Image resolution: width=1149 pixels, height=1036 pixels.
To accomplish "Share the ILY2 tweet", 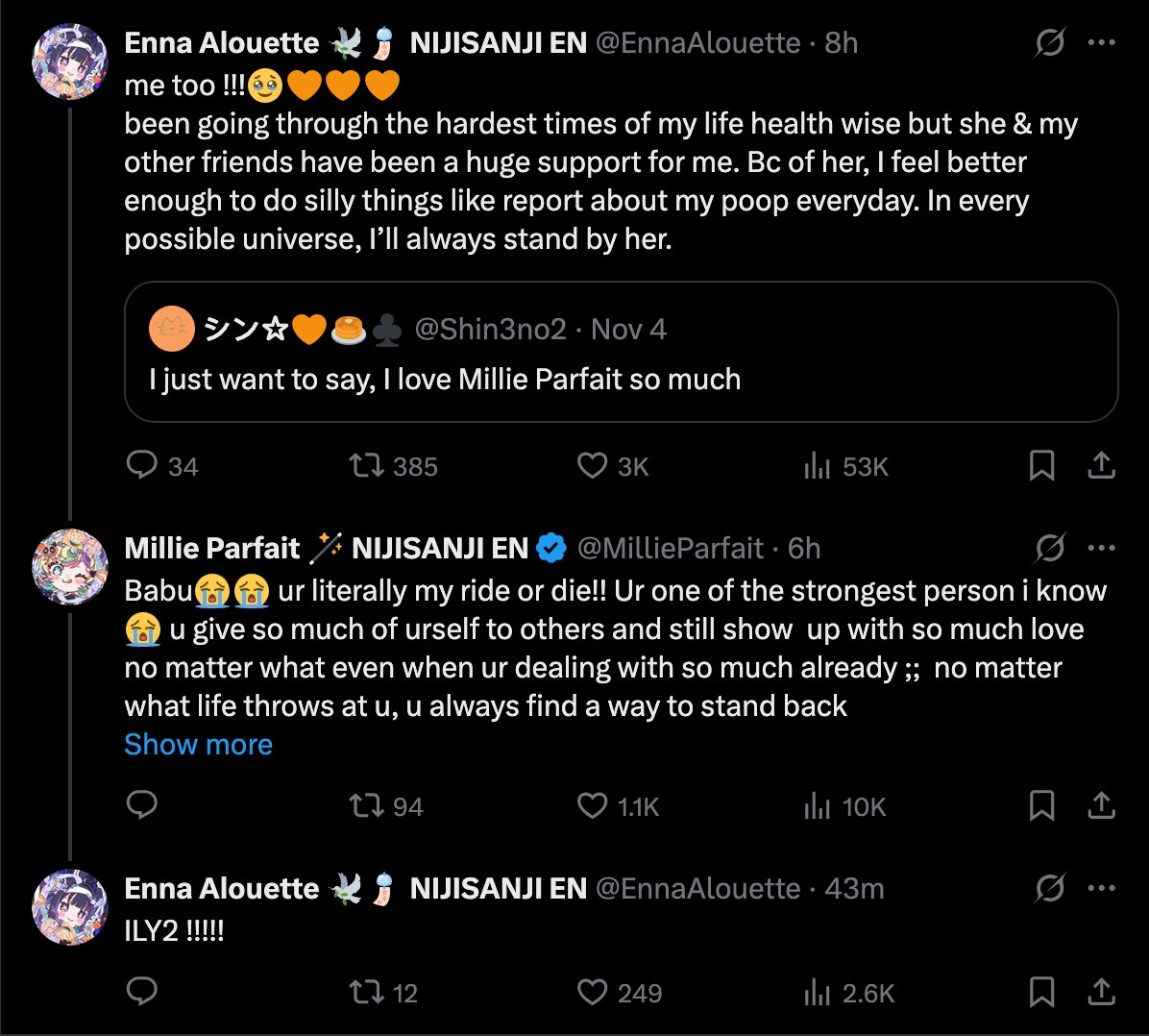I will click(1101, 992).
